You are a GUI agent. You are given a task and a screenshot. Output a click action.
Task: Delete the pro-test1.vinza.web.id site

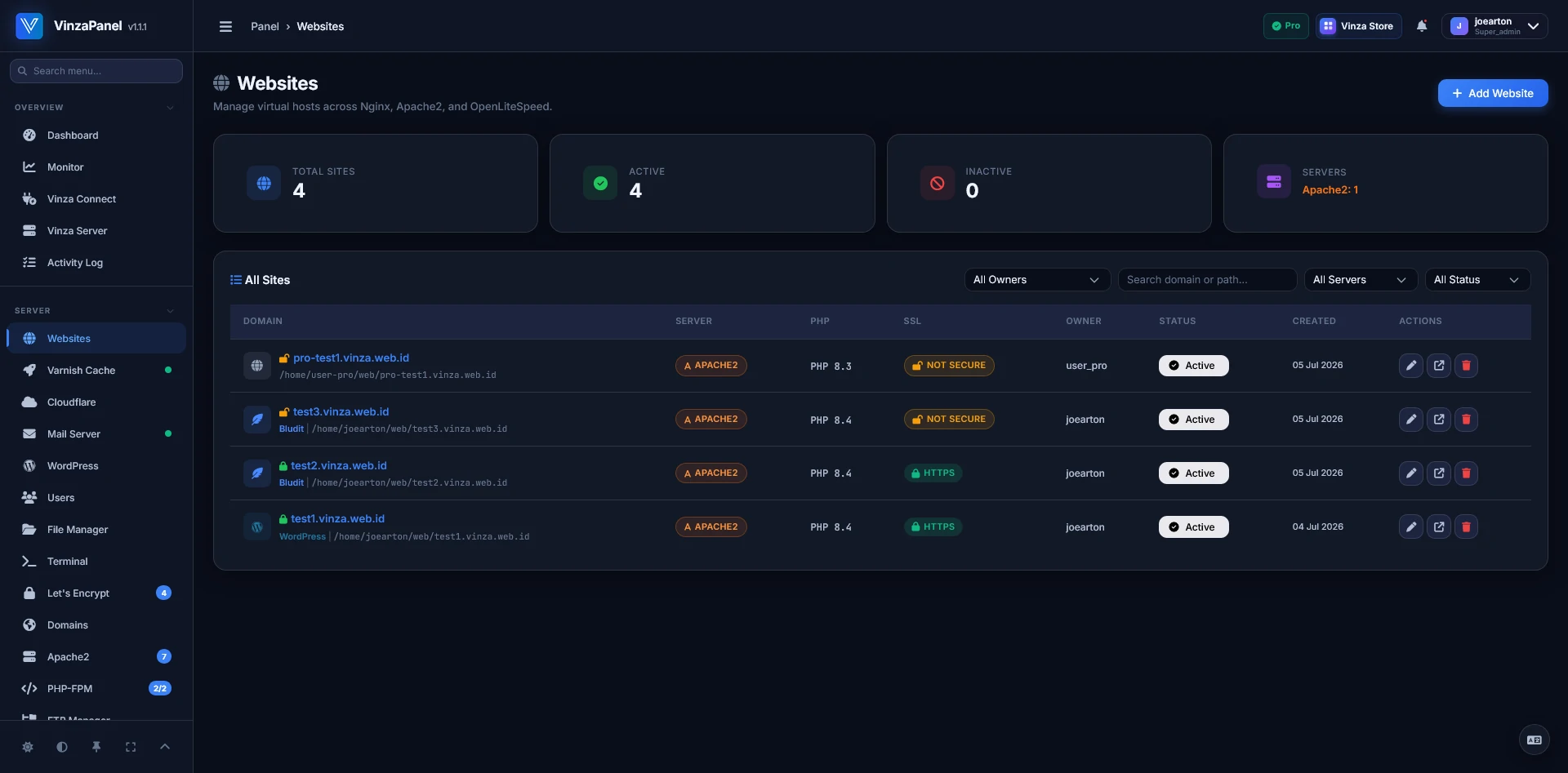[1466, 366]
